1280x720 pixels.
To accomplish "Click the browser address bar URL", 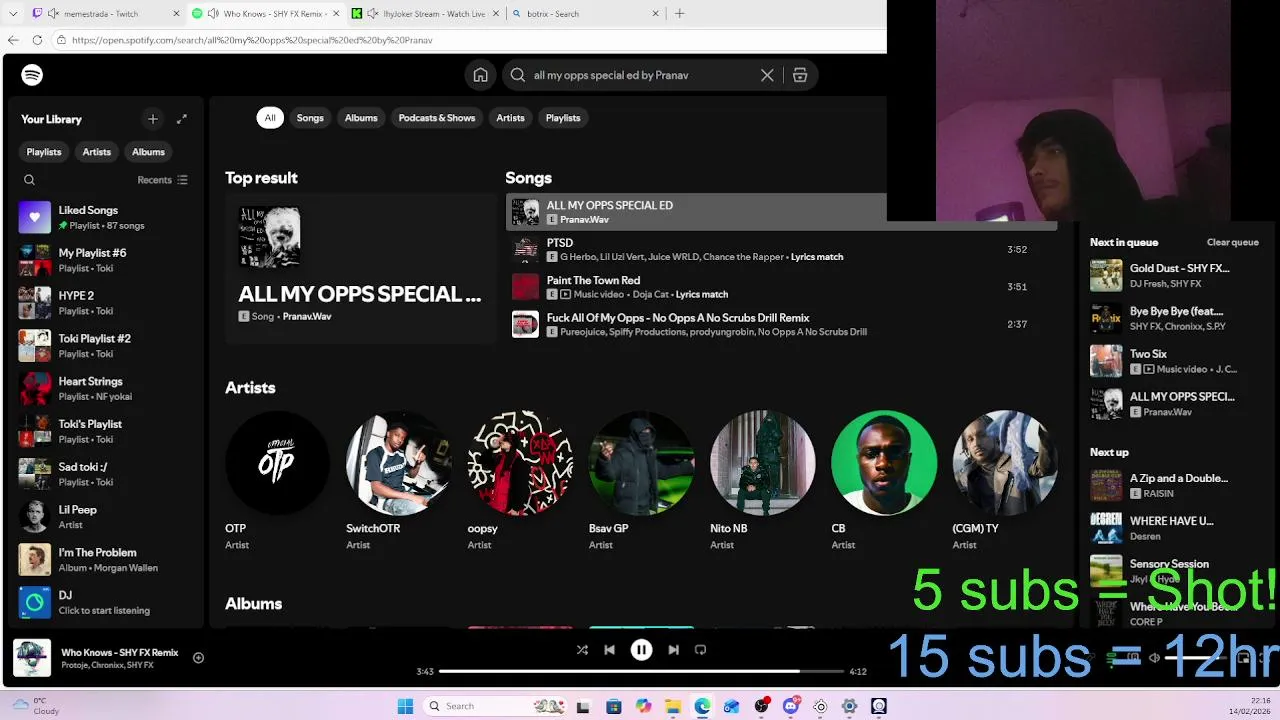I will point(252,40).
